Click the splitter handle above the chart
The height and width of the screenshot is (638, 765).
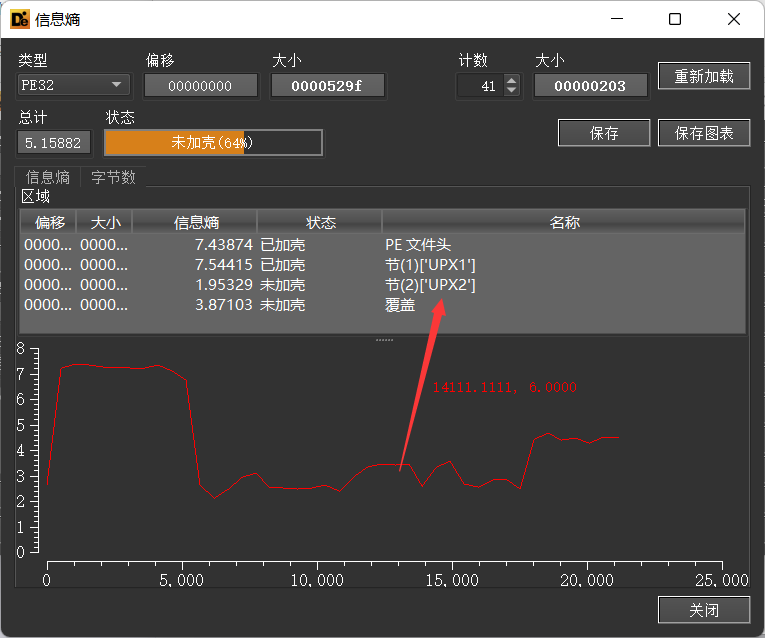click(x=384, y=339)
